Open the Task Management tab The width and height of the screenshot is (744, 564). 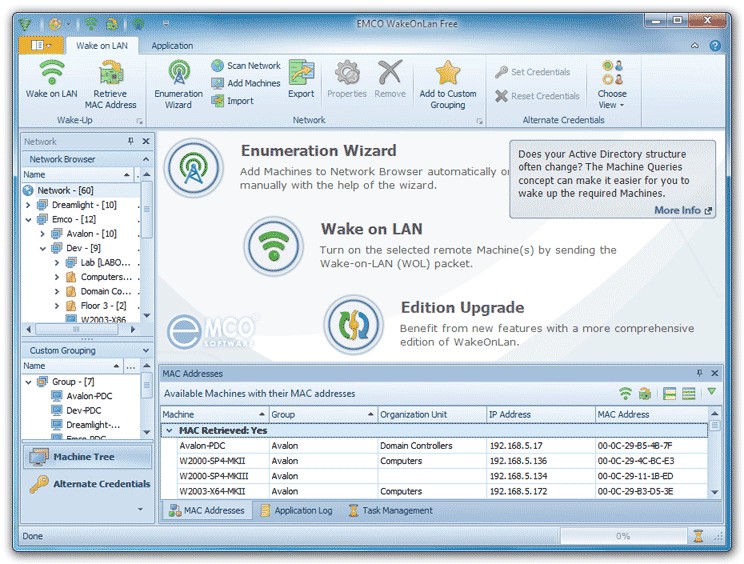pos(391,510)
